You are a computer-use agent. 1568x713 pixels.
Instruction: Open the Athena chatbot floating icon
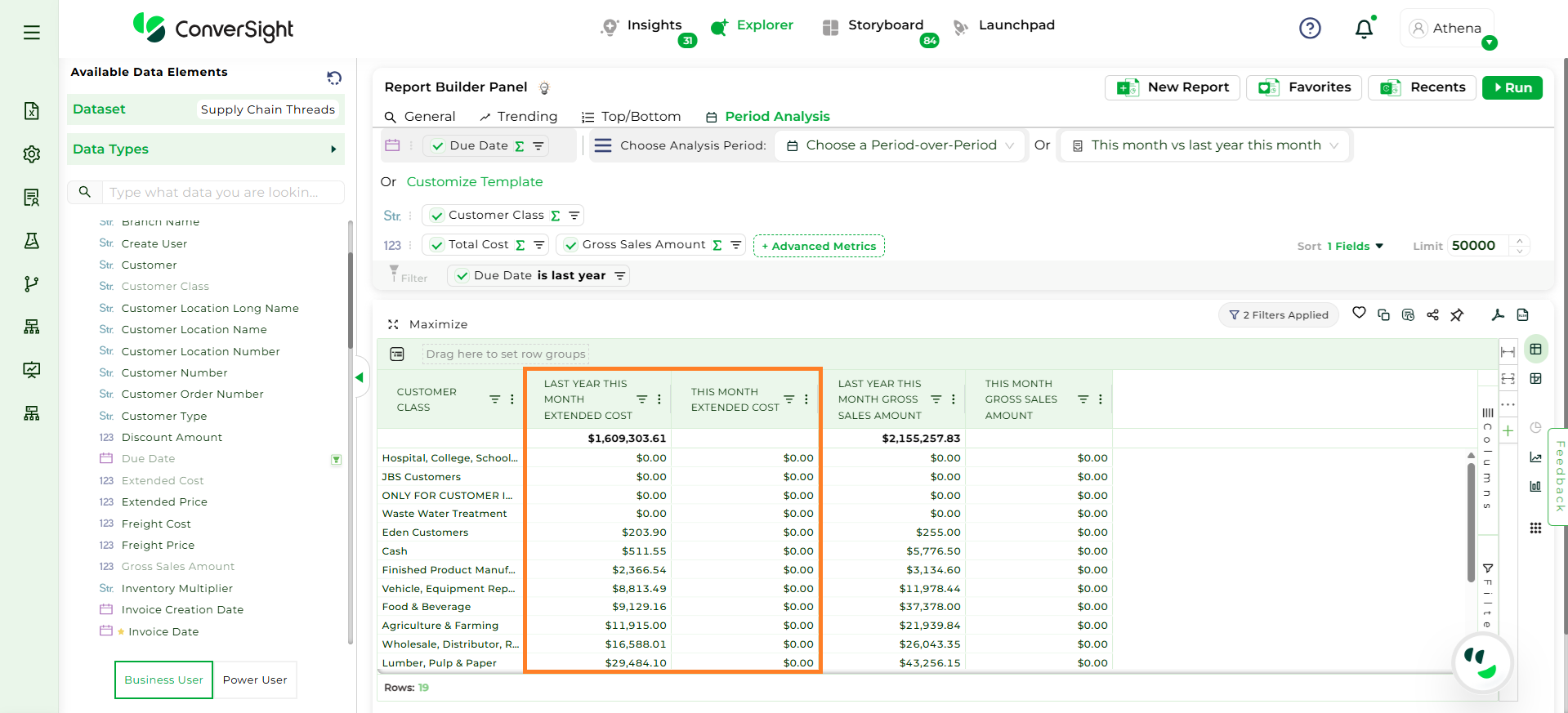point(1482,662)
